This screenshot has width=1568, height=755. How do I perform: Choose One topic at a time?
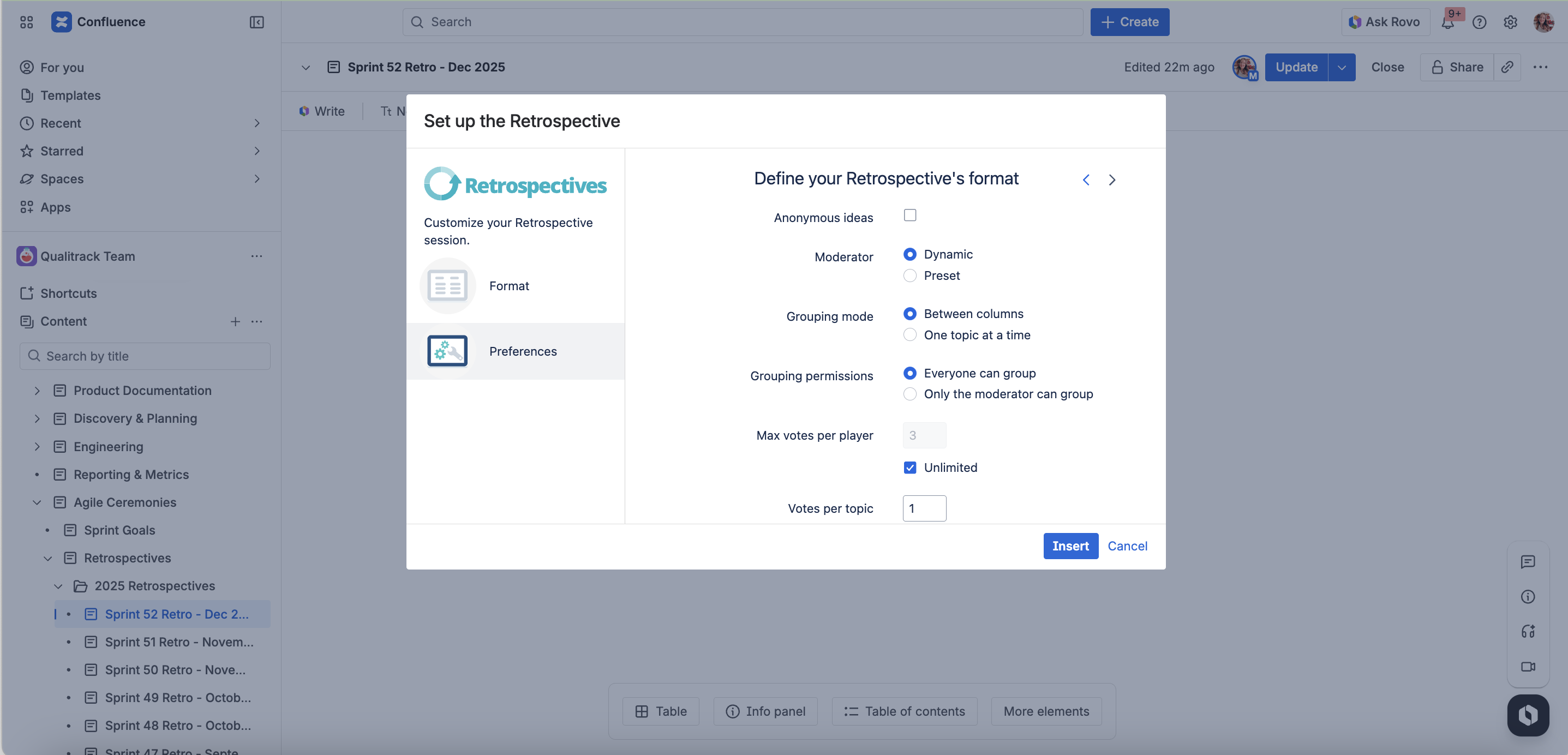[909, 335]
